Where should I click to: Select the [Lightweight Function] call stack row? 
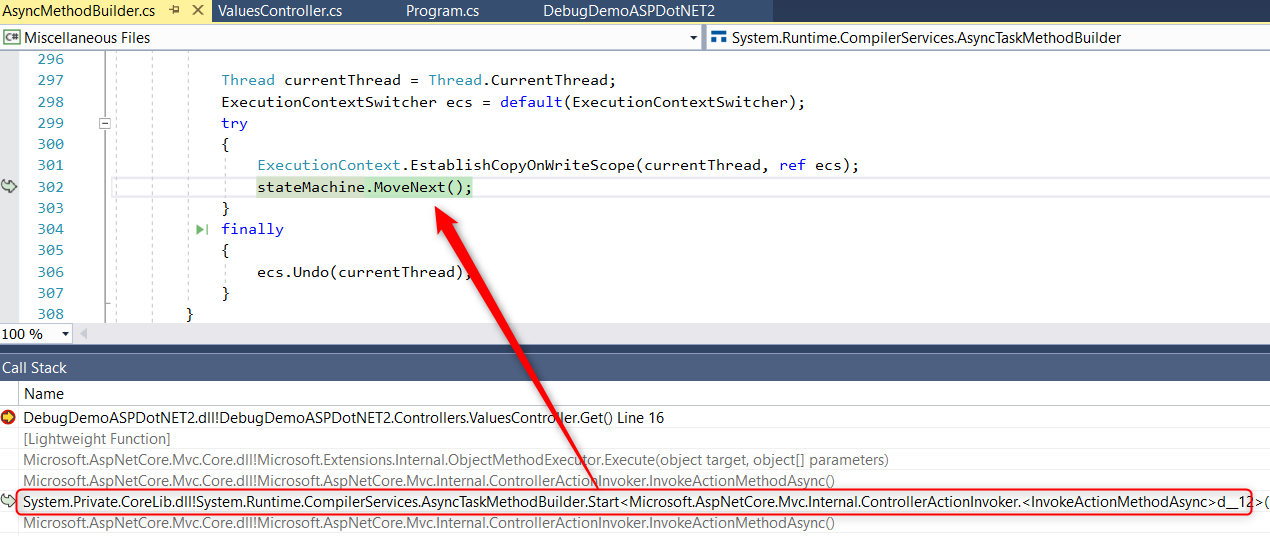coord(97,439)
